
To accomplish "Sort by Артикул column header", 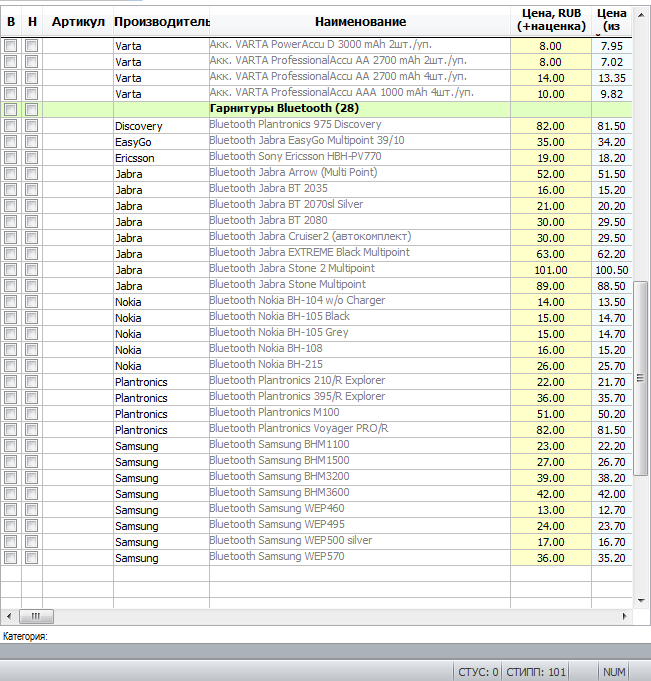I will point(78,22).
